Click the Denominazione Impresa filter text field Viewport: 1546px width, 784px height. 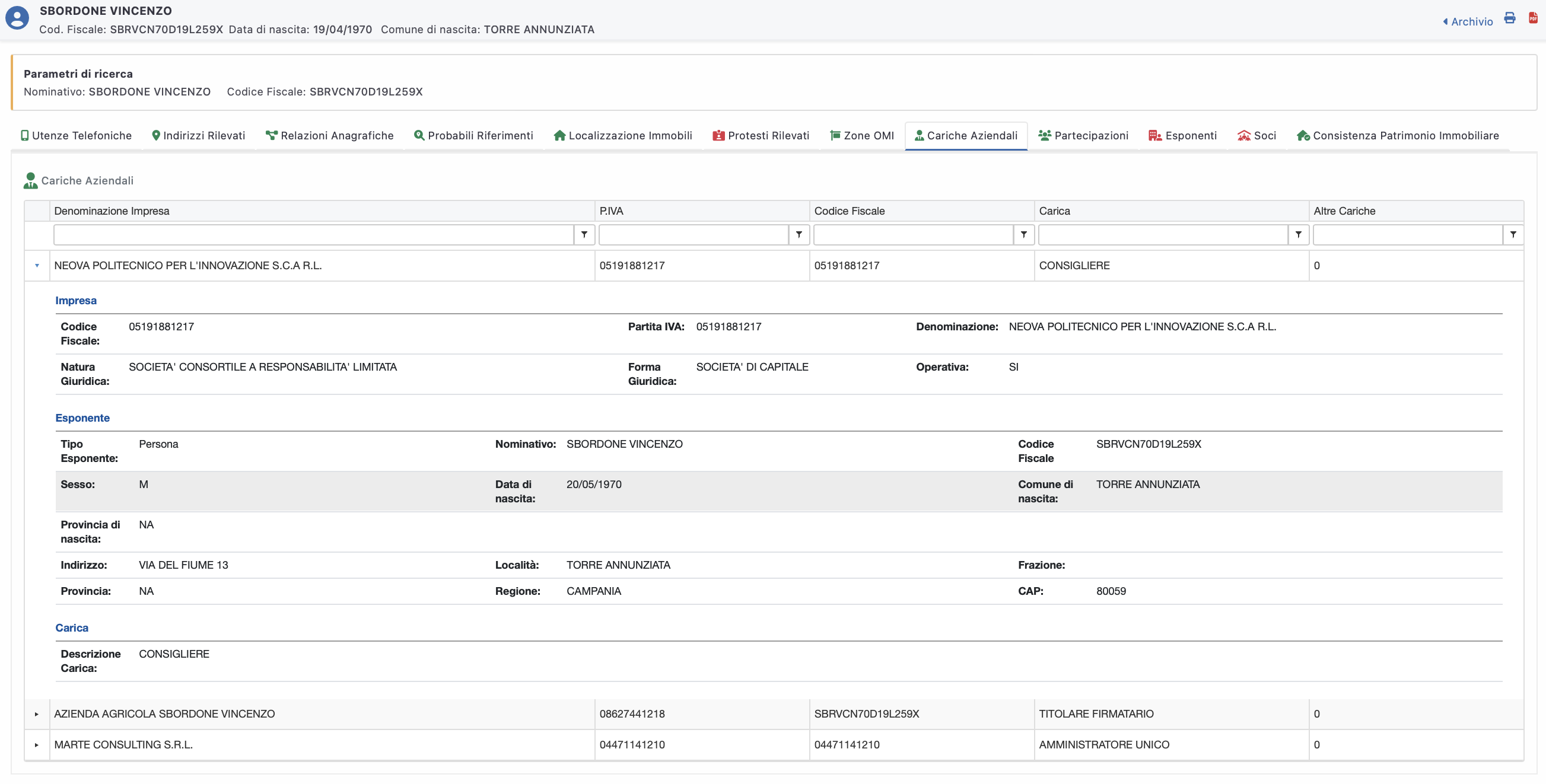313,234
